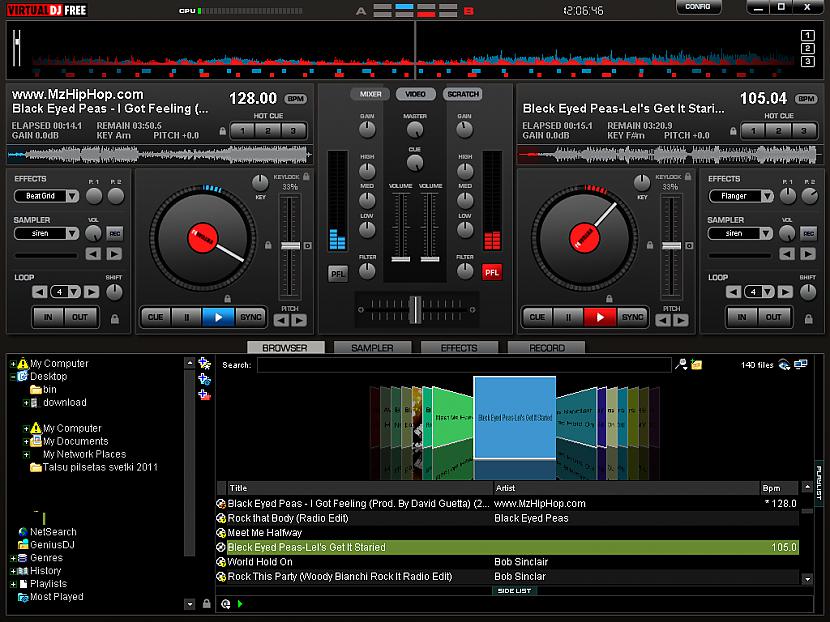
Task: Click the search options icon
Action: point(681,364)
